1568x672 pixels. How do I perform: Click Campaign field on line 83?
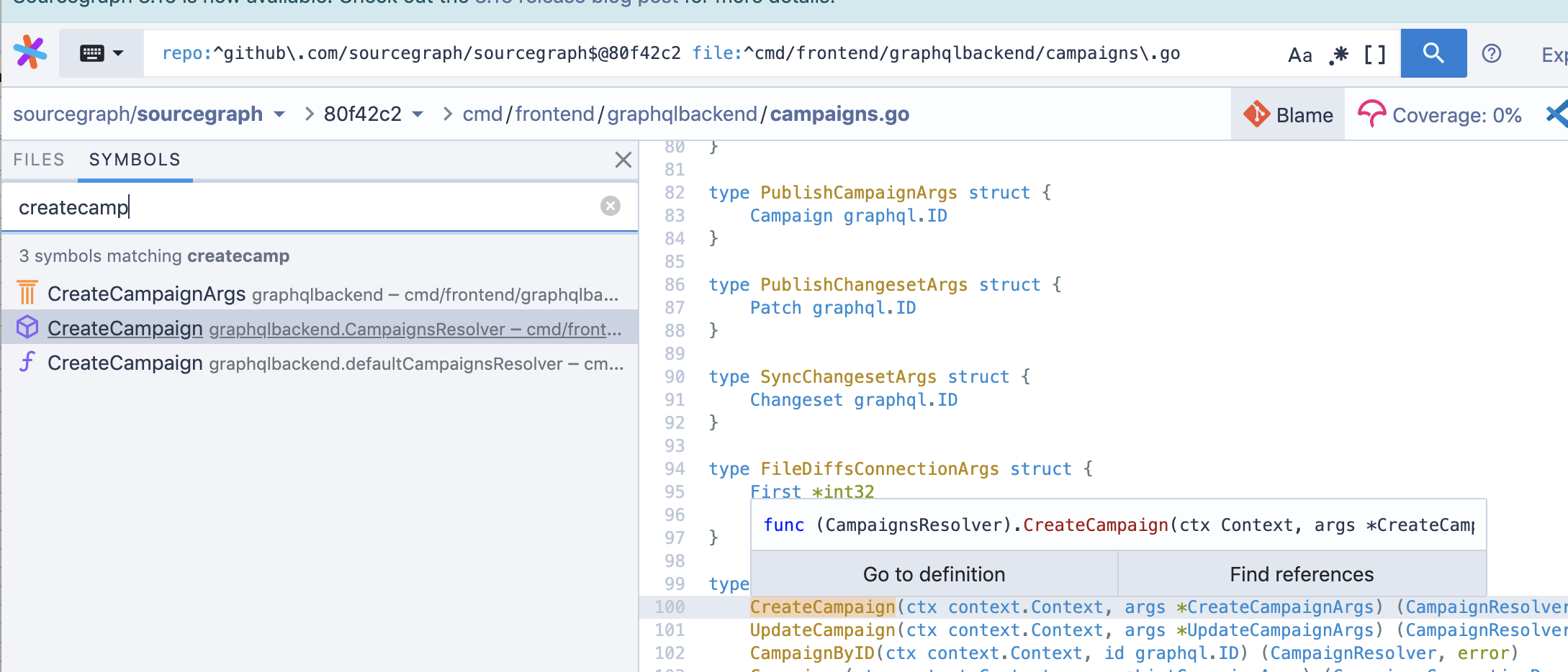791,216
